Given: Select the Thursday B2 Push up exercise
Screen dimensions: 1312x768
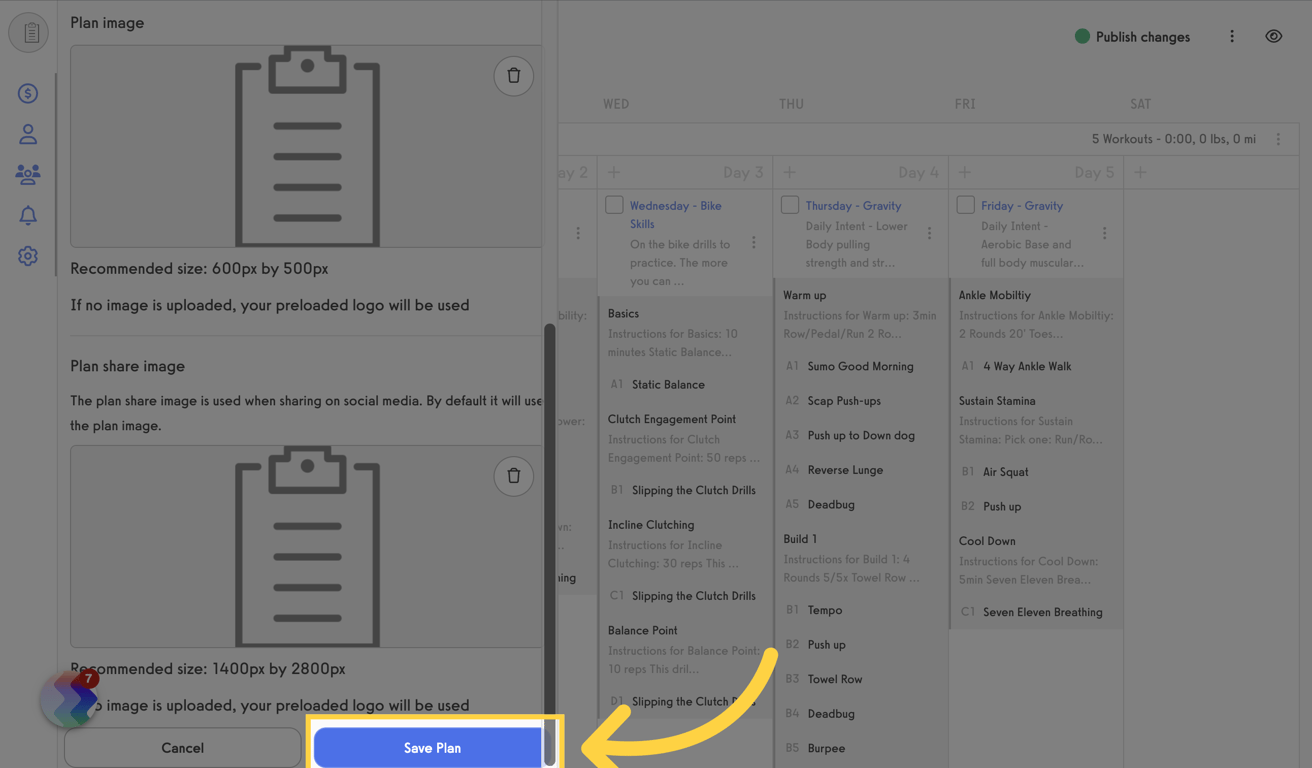Looking at the screenshot, I should [826, 645].
